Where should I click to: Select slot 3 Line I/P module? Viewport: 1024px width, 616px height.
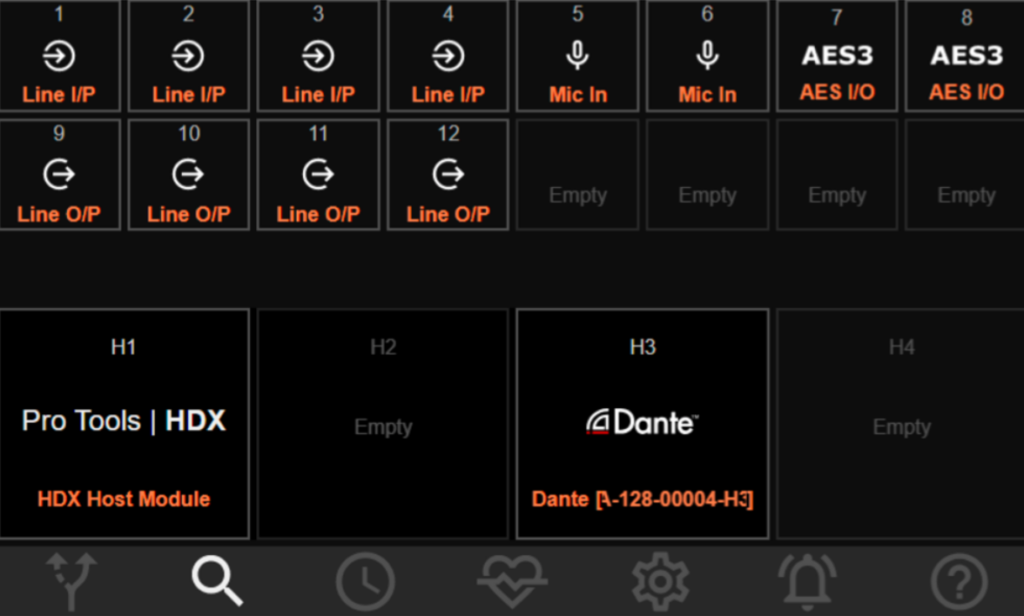pyautogui.click(x=318, y=56)
